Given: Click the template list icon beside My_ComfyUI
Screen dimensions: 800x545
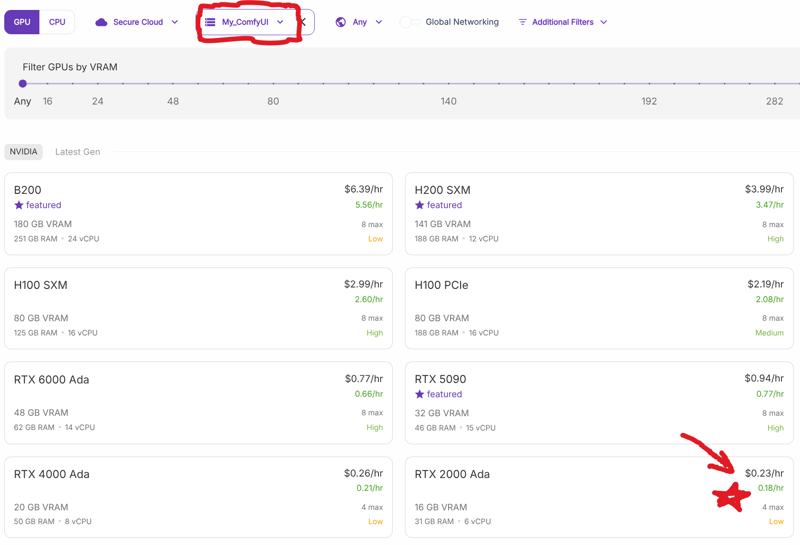Looking at the screenshot, I should 210,22.
